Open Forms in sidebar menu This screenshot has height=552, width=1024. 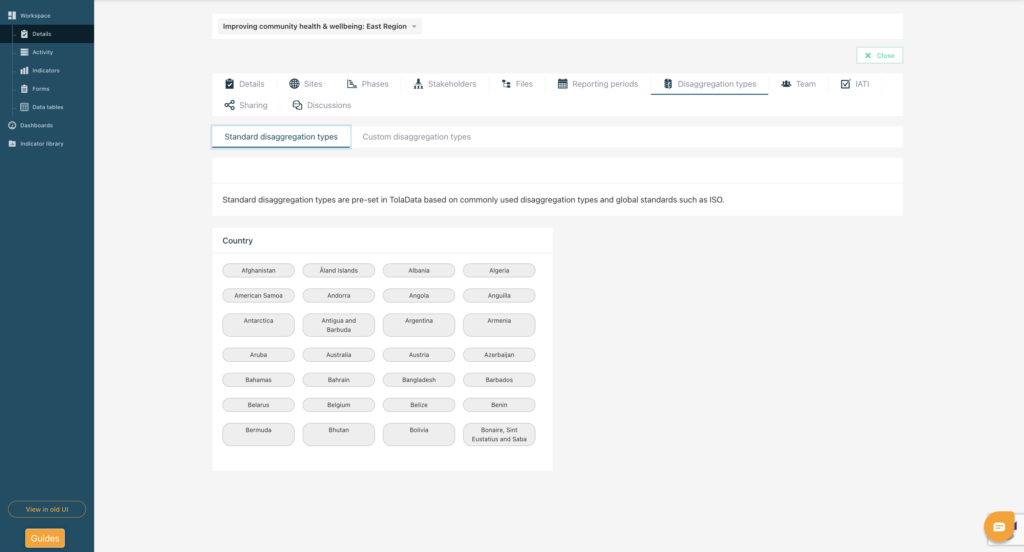tap(40, 89)
